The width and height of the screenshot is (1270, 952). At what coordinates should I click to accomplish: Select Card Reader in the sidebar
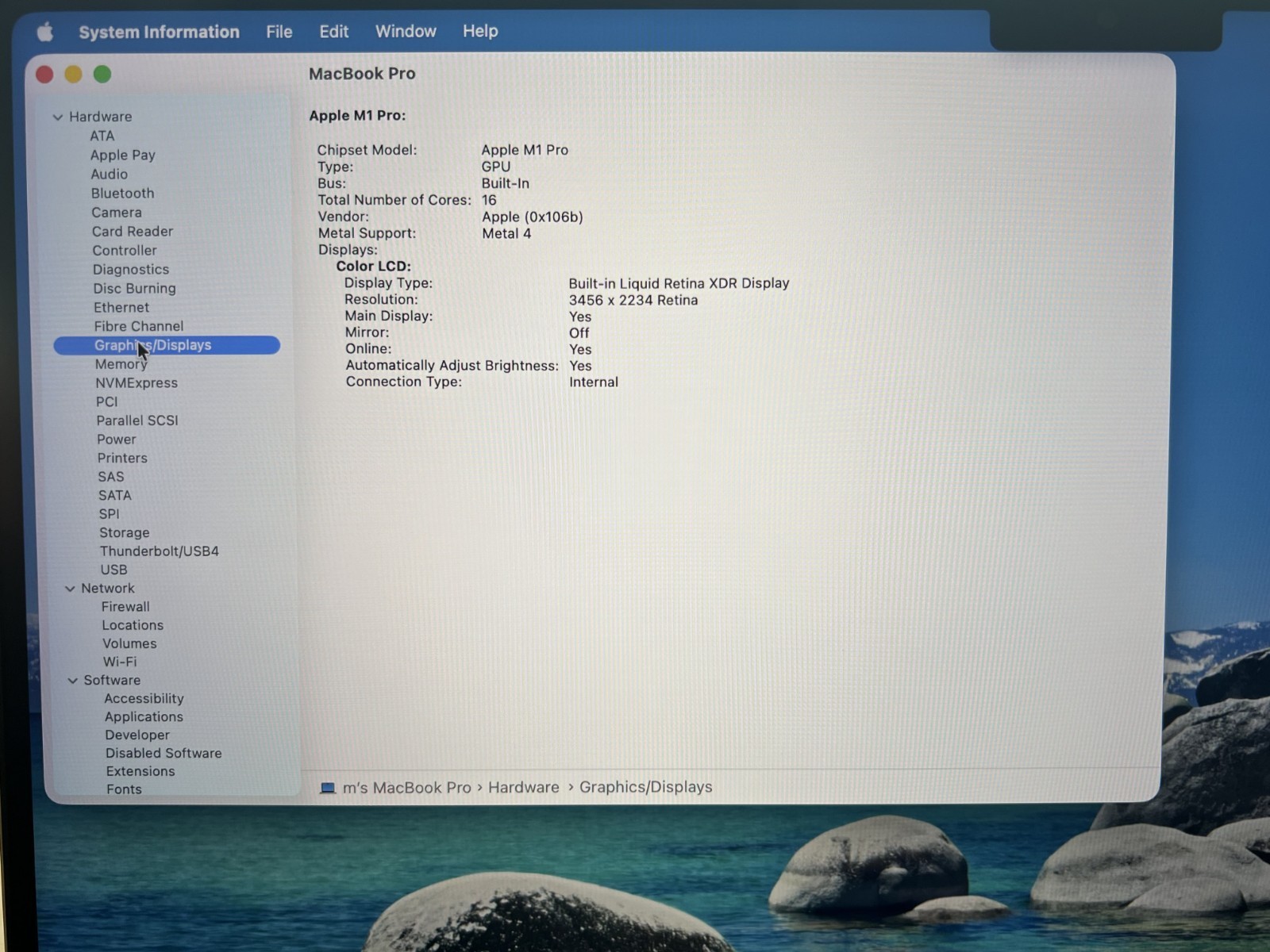click(133, 231)
